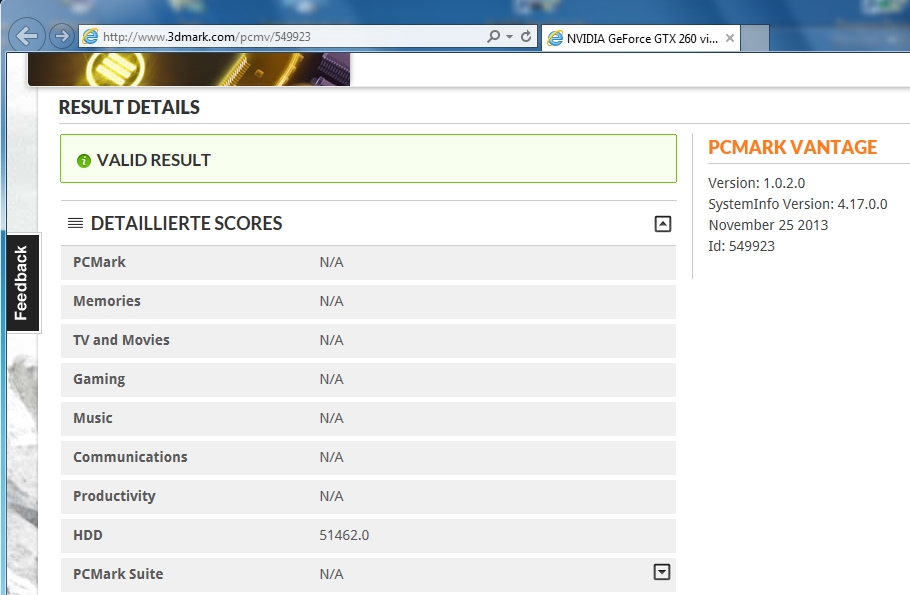
Task: Click the N/A value in TV and Movies row
Action: point(331,340)
